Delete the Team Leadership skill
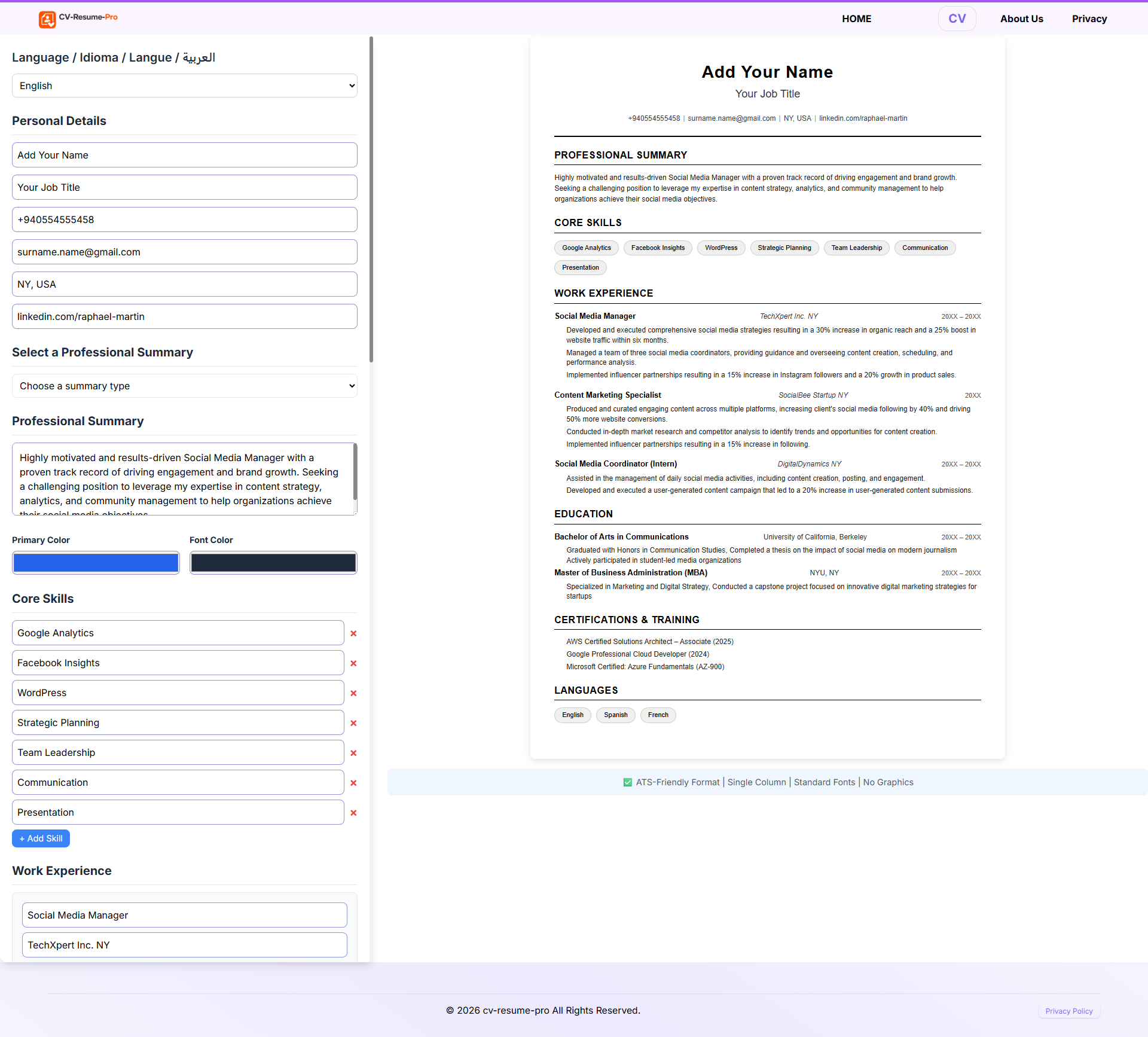1148x1037 pixels. [x=353, y=753]
